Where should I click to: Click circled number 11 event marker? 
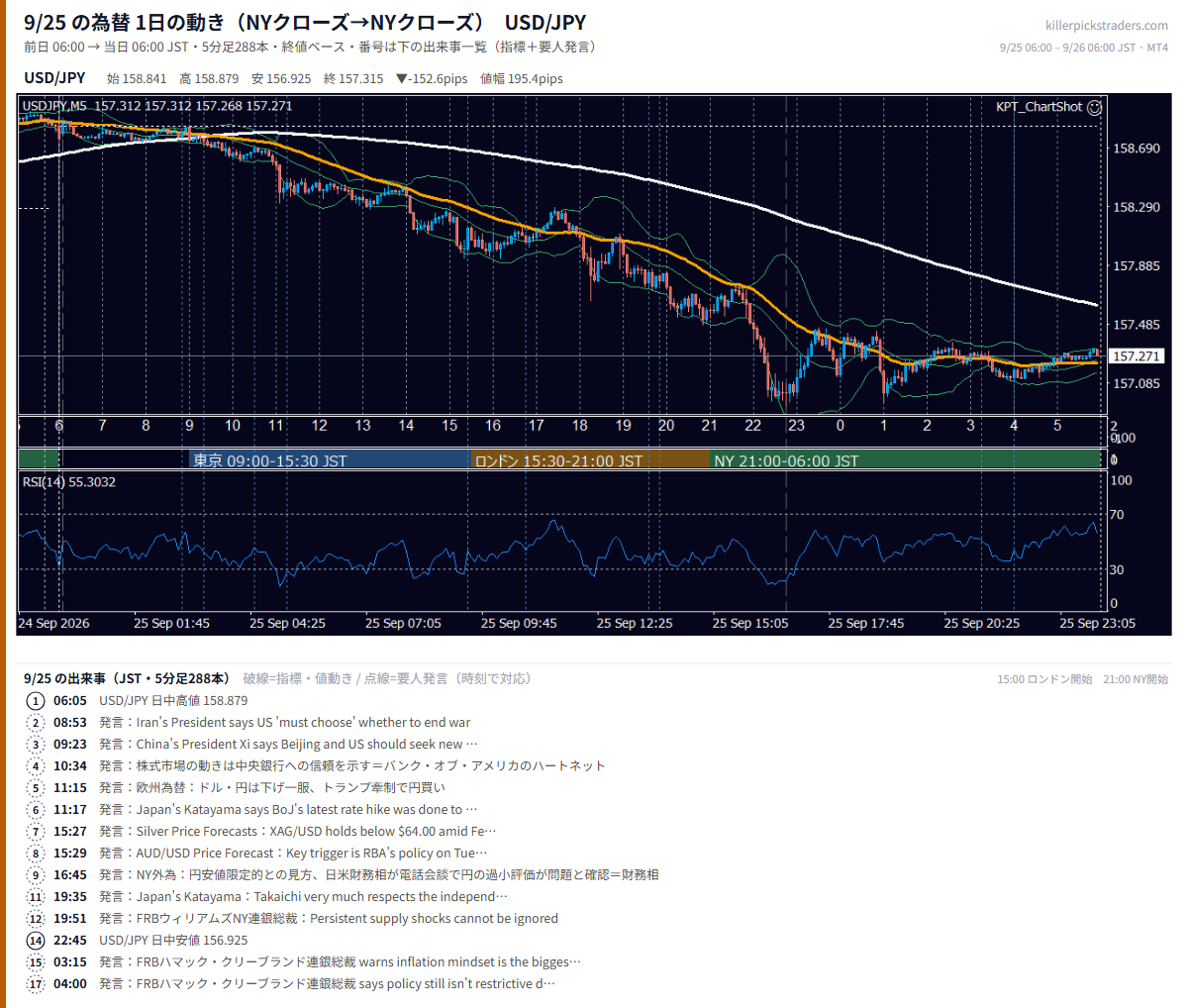(x=36, y=897)
